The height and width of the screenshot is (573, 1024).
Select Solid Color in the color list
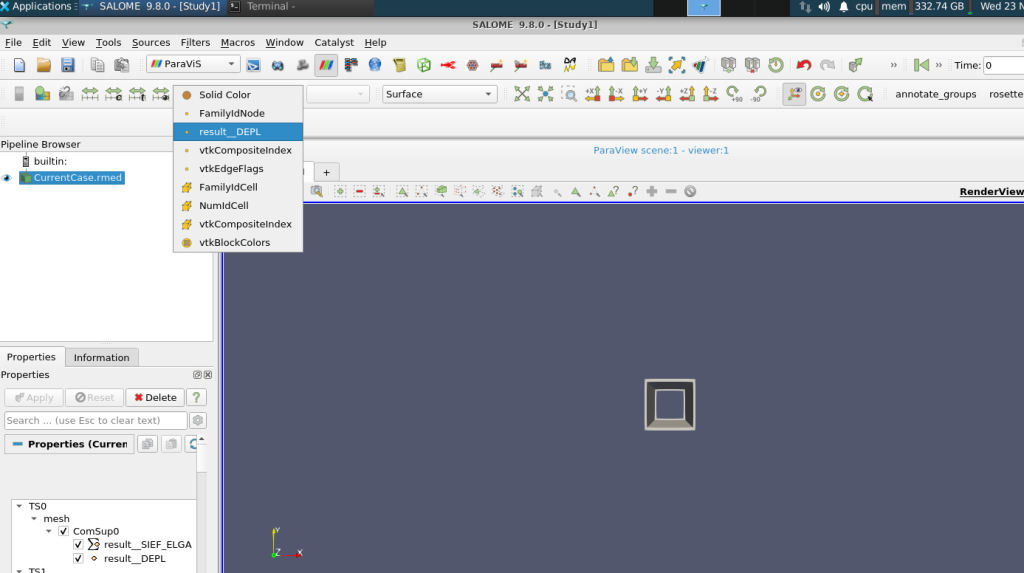pyautogui.click(x=238, y=95)
